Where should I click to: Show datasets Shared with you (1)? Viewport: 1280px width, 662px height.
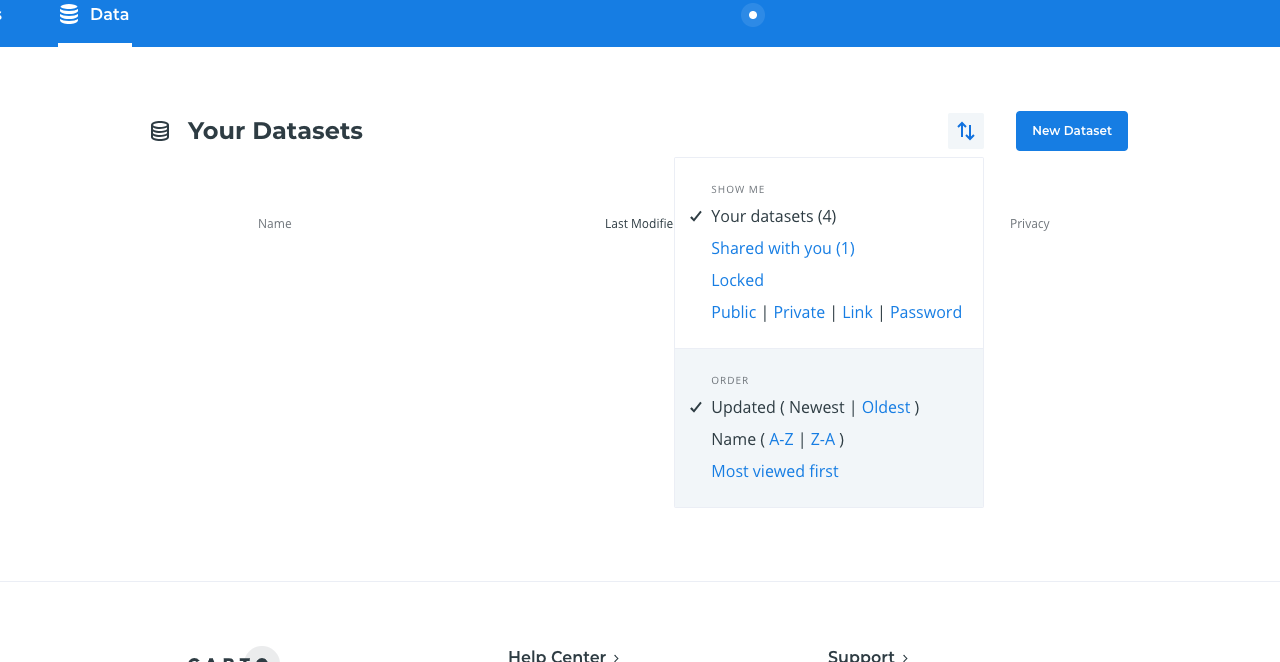tap(783, 248)
